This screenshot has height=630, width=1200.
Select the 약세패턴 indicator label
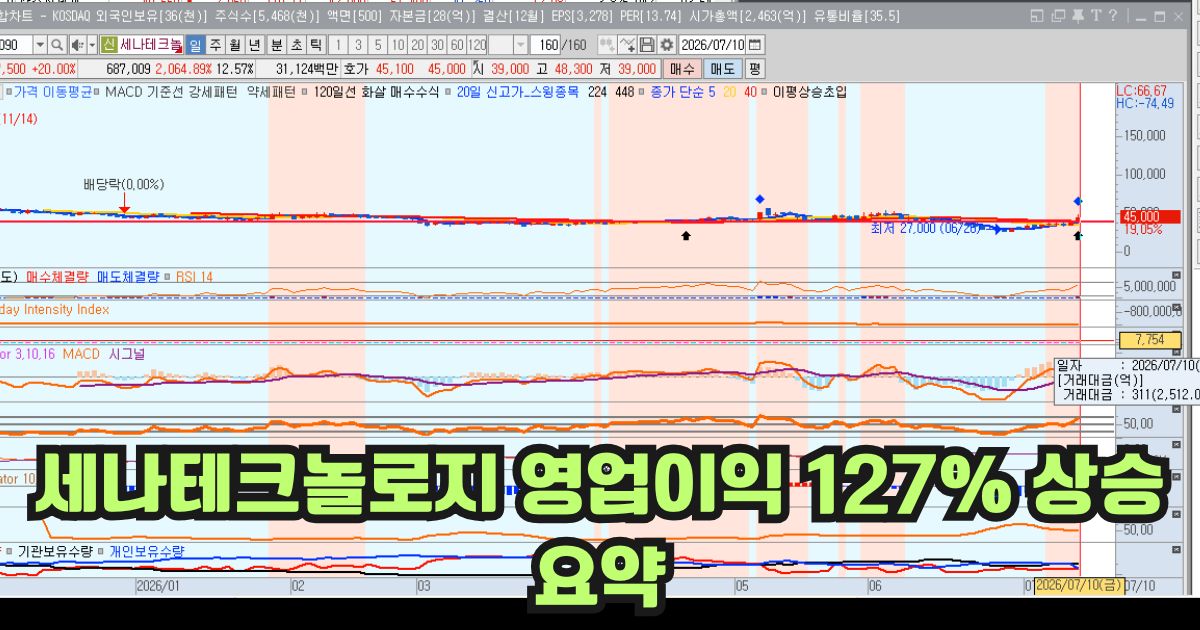coord(270,90)
